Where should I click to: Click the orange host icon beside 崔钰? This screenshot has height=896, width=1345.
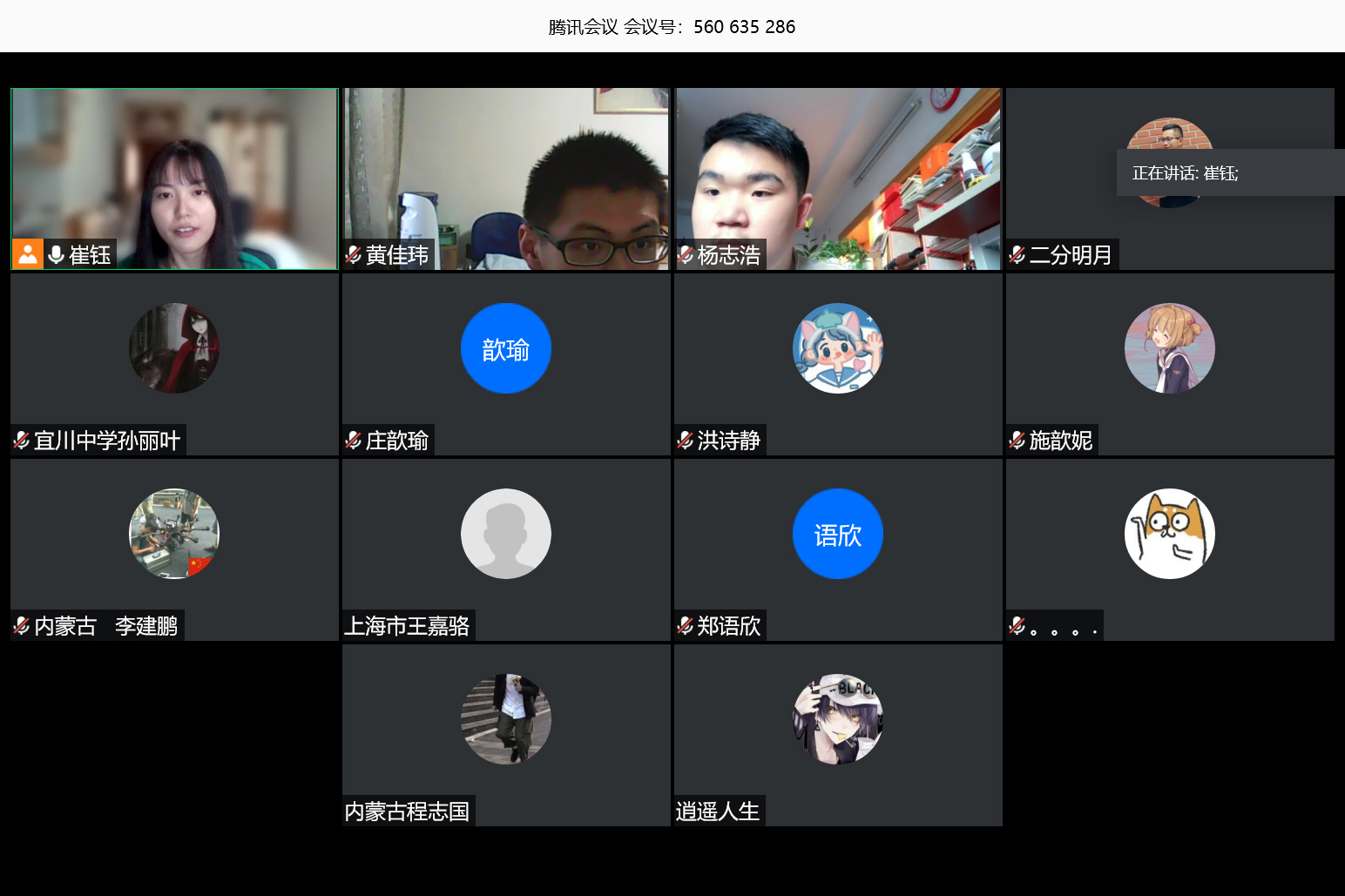(28, 254)
